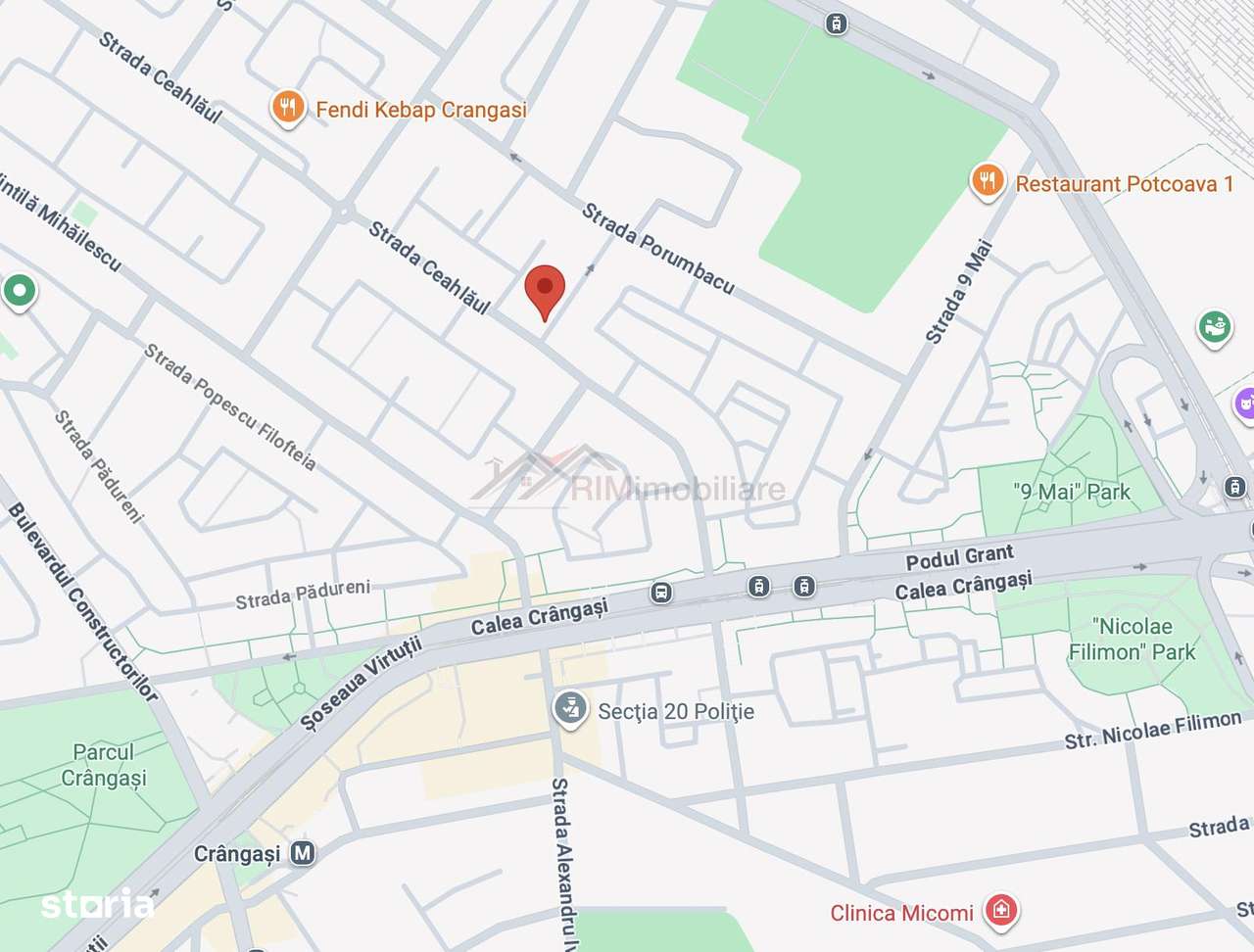The height and width of the screenshot is (952, 1254).
Task: Click the purple marker at right edge
Action: point(1244,403)
